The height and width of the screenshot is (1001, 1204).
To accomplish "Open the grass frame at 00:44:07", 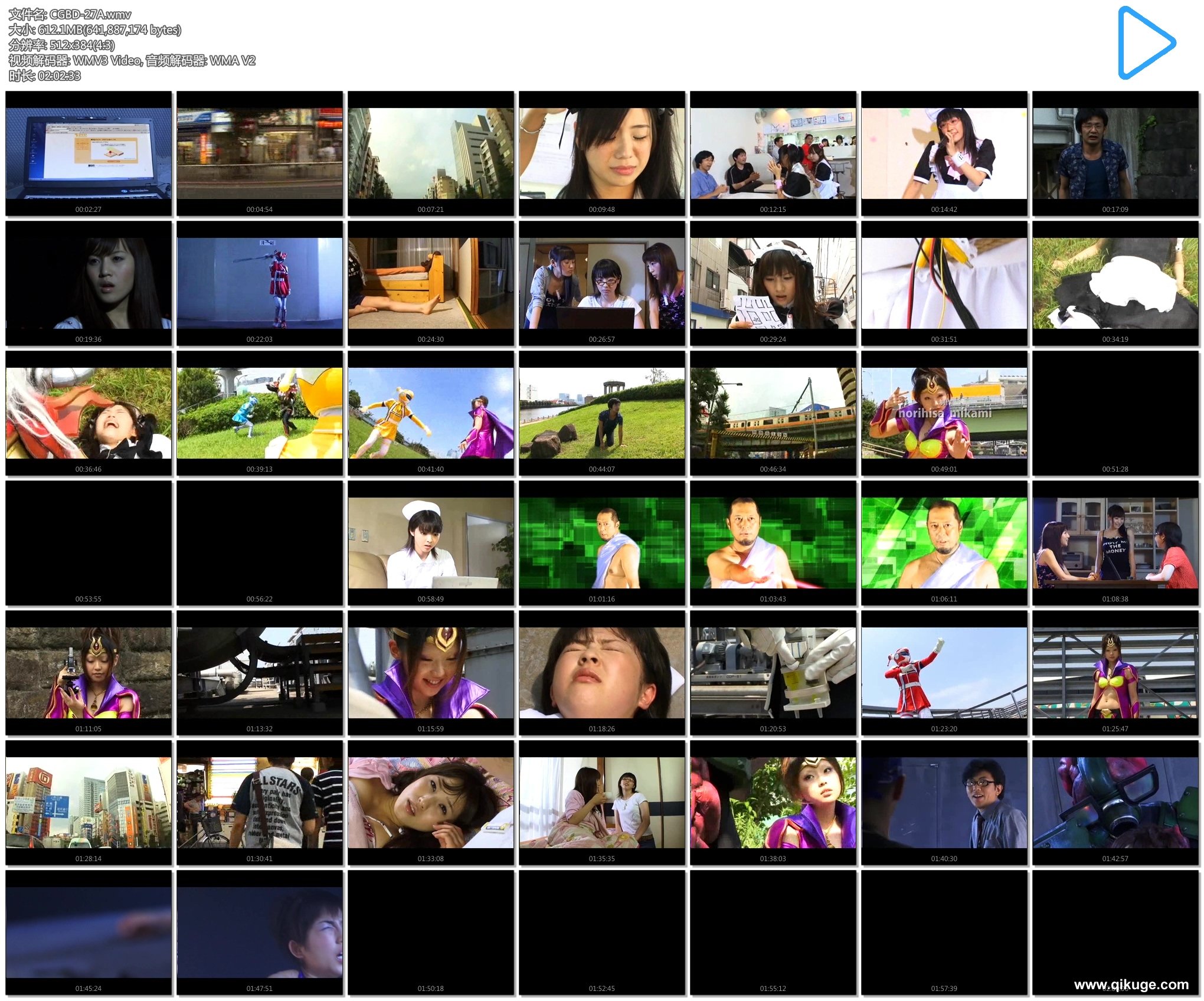I will coord(601,413).
